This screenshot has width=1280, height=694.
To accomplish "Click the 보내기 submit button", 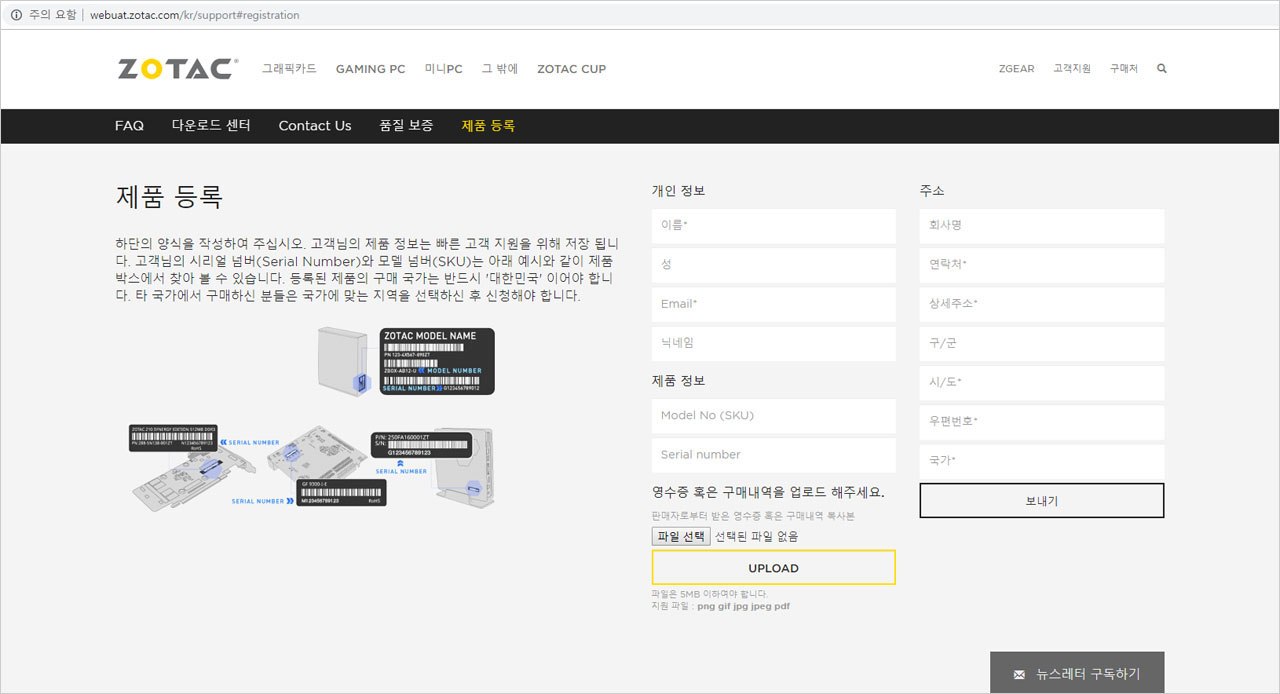I will point(1042,501).
